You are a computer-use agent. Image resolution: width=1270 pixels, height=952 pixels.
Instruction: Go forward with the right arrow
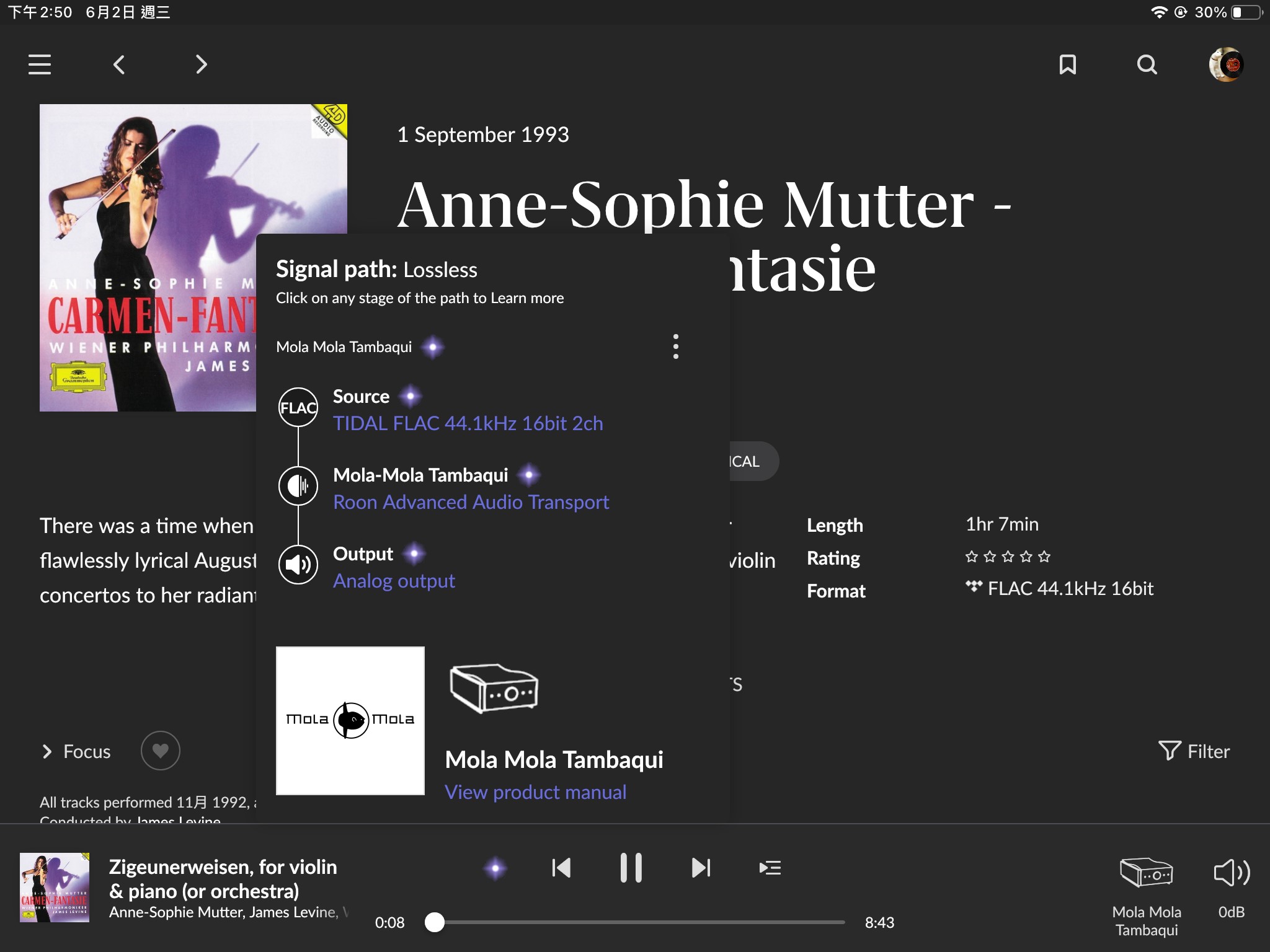201,64
